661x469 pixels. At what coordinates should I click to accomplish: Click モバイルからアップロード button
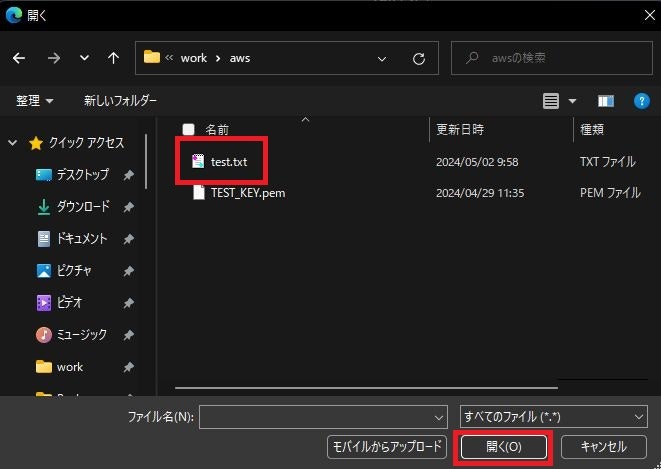387,447
